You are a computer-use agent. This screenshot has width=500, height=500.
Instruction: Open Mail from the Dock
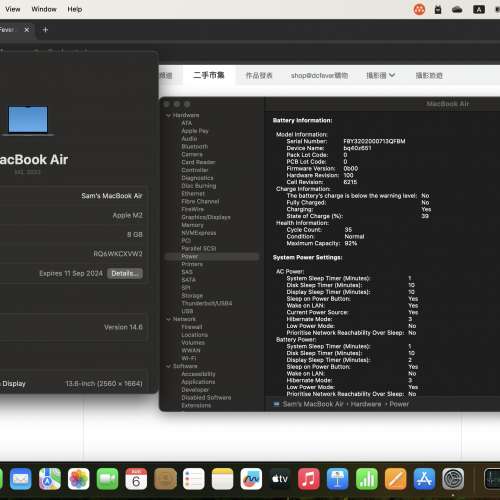(x=21, y=479)
